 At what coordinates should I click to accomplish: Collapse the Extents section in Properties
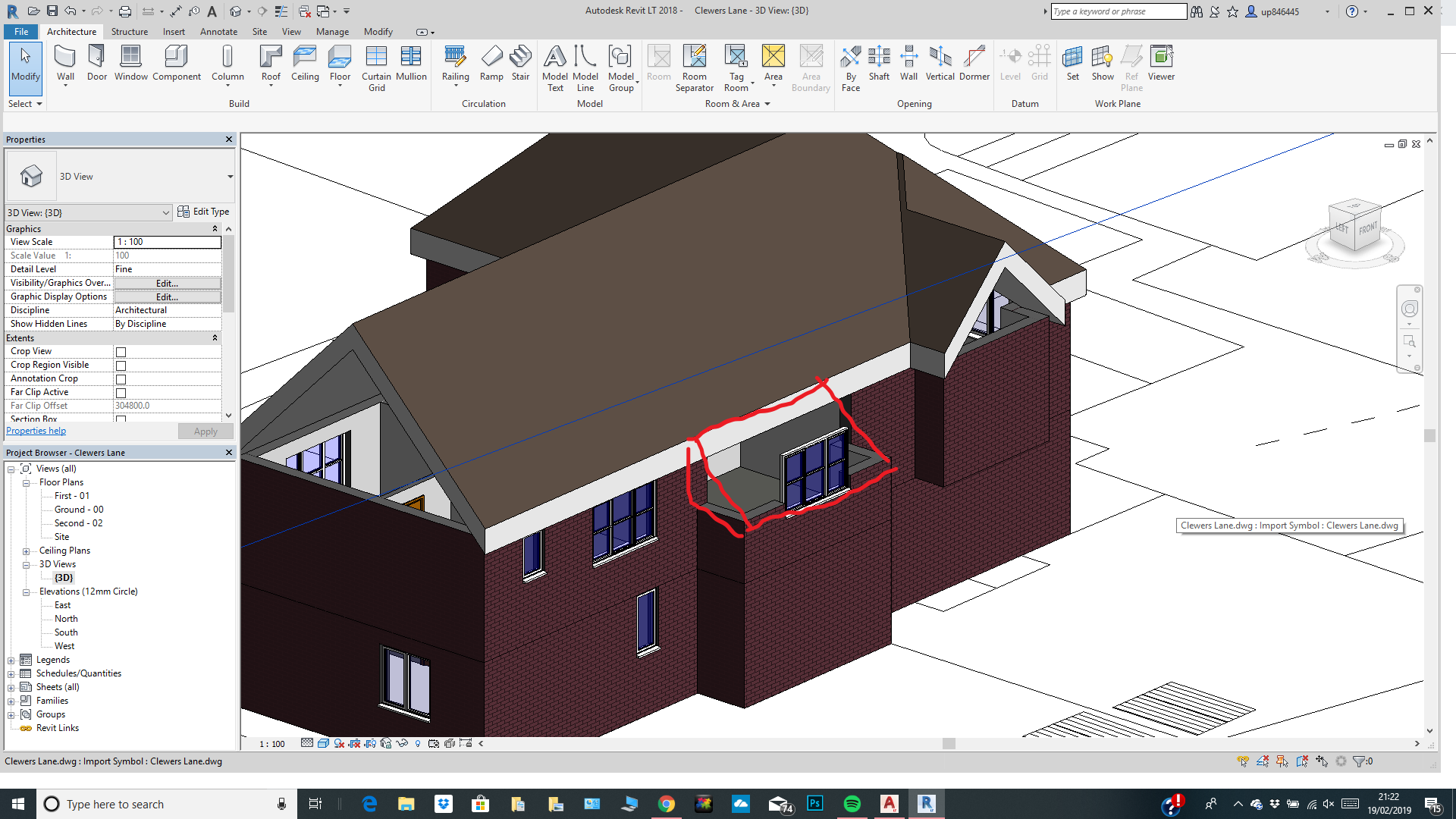point(216,337)
